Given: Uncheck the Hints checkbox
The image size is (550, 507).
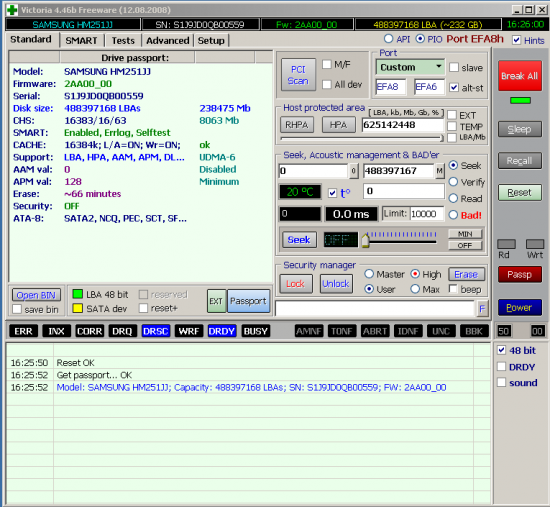Looking at the screenshot, I should click(516, 40).
